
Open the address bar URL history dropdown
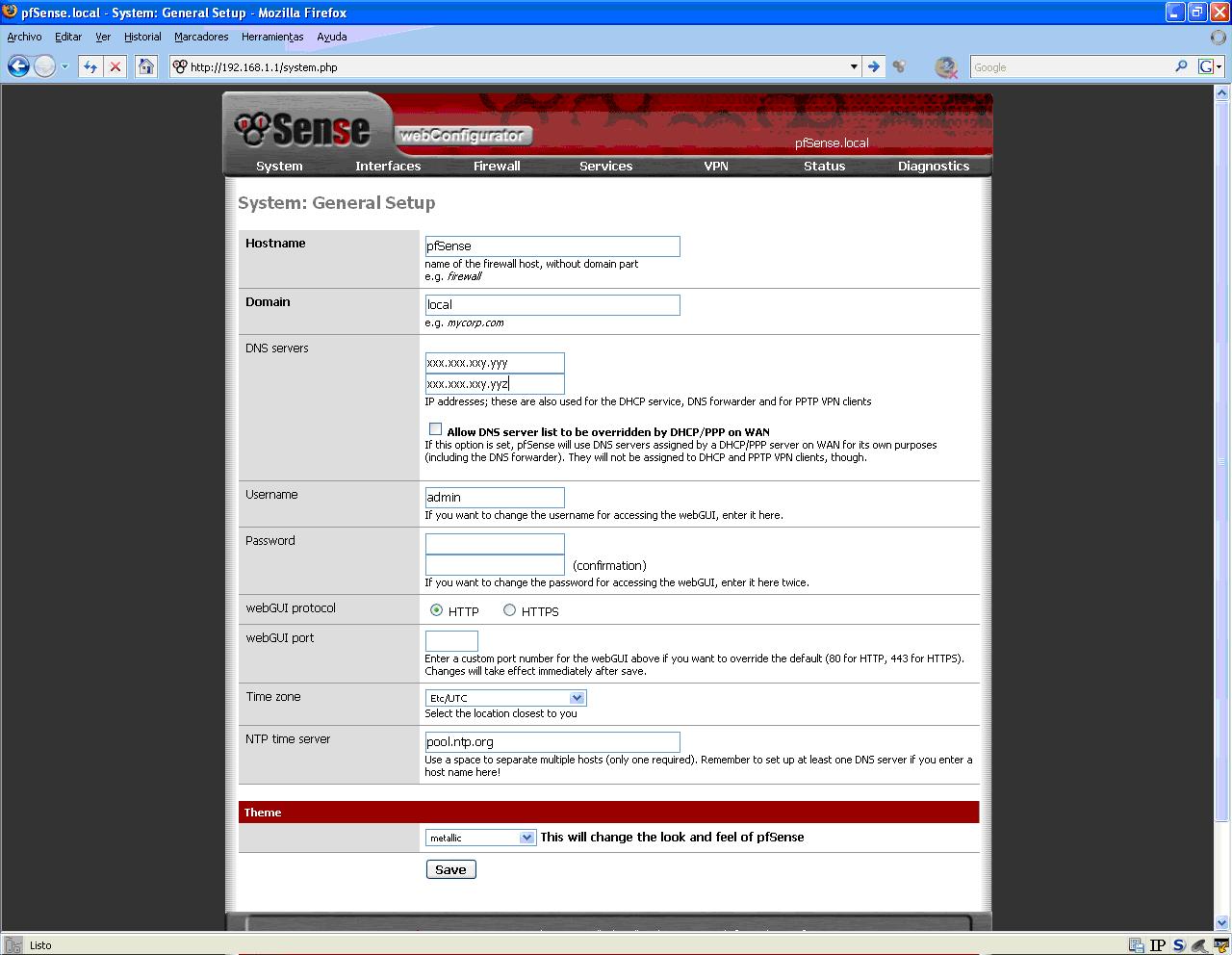click(x=853, y=66)
